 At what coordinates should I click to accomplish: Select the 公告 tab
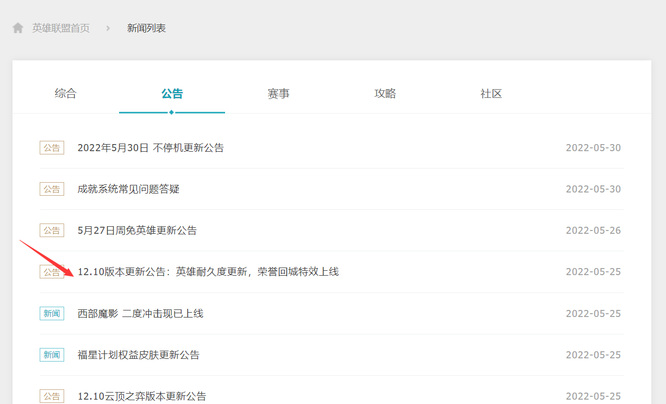(172, 93)
